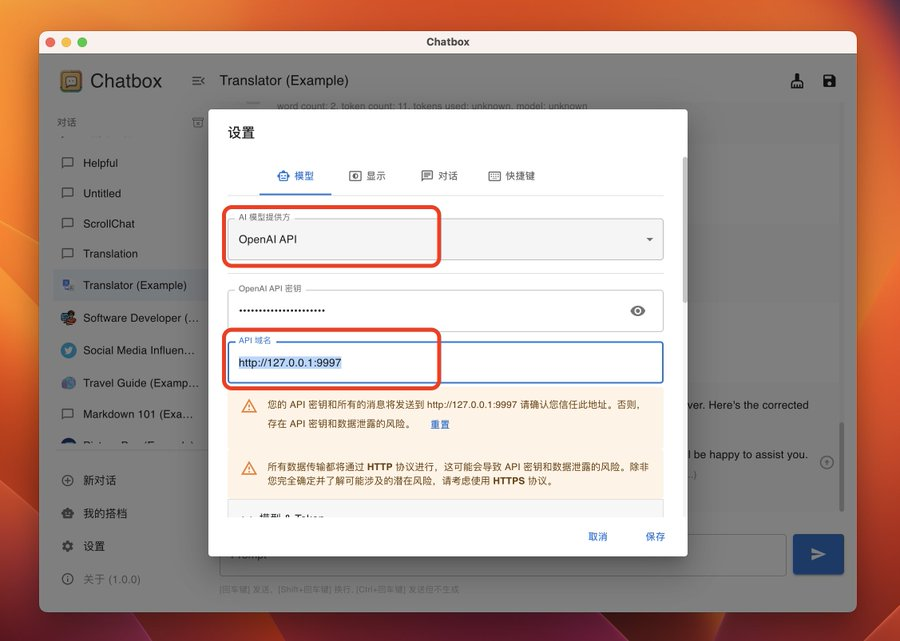Click the Translator (Example) conversation icon
This screenshot has height=641, width=900.
click(68, 284)
